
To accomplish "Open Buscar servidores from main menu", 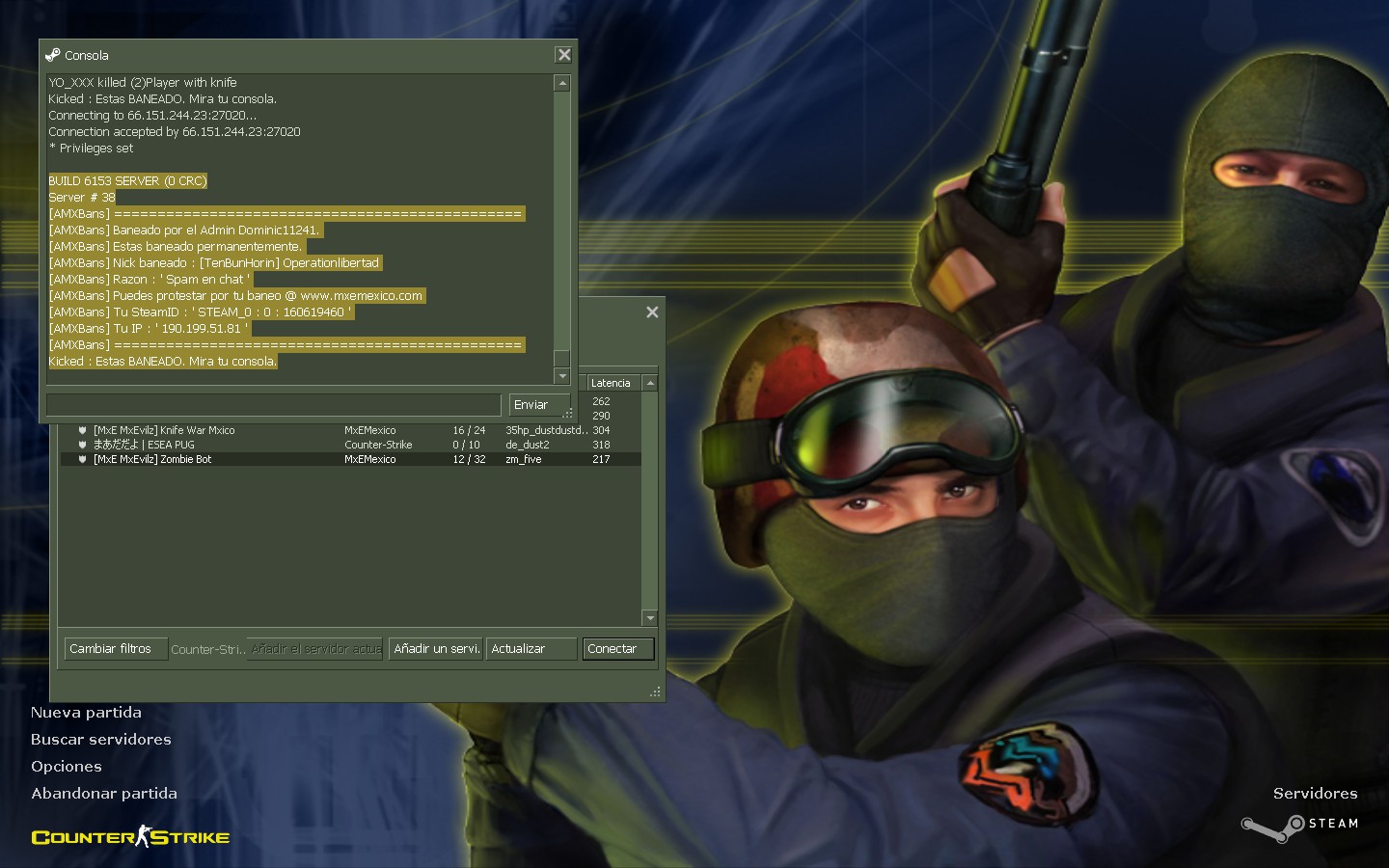I will click(101, 740).
